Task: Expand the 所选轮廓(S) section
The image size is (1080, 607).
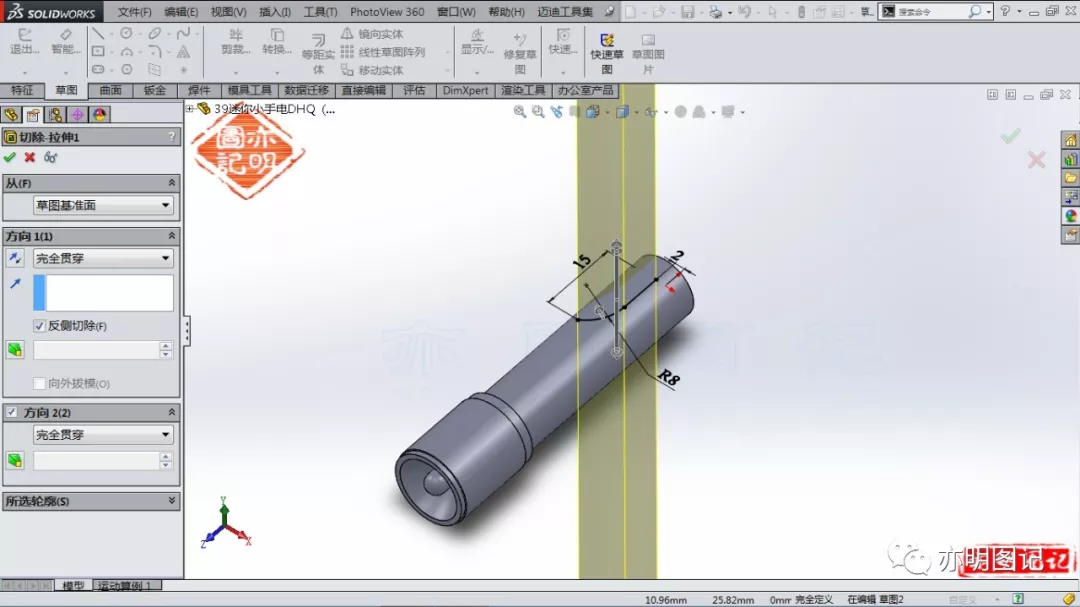Action: (x=172, y=501)
